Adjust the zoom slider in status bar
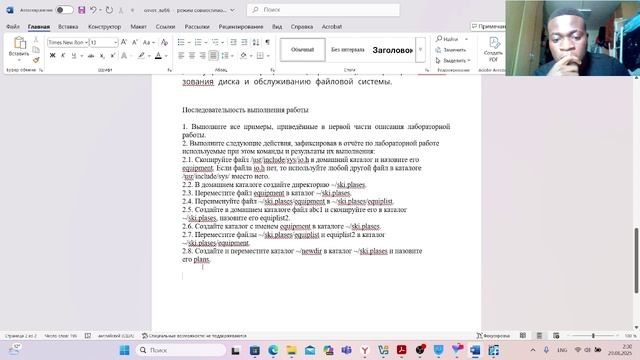This screenshot has height=360, width=640. point(593,336)
